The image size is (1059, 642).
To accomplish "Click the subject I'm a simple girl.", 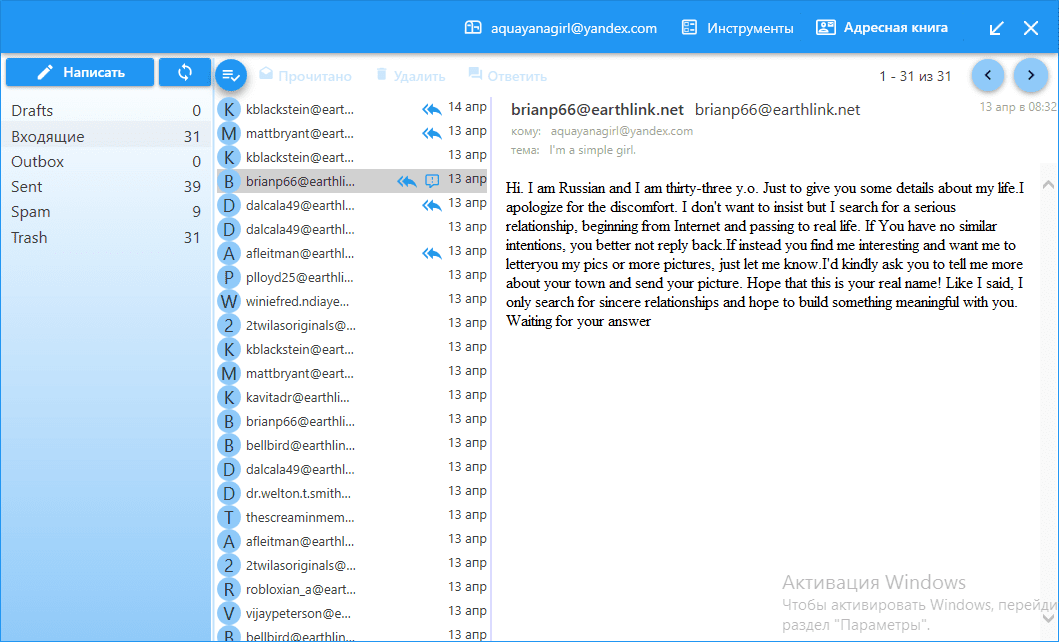I will pyautogui.click(x=592, y=150).
